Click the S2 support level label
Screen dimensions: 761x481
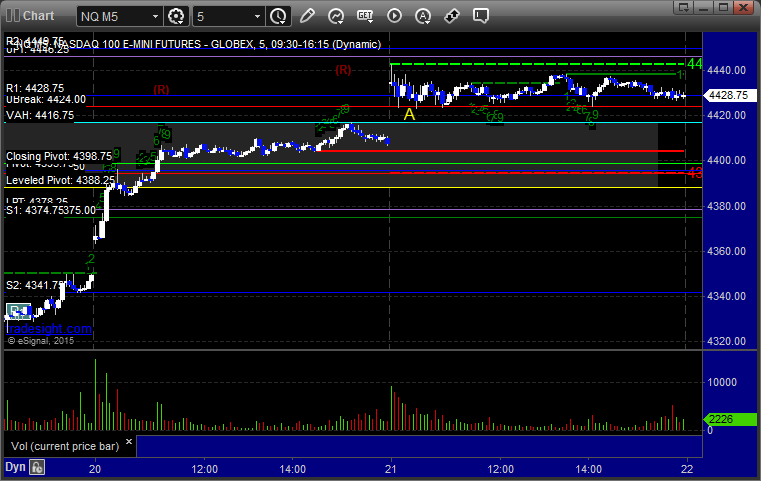click(x=34, y=285)
